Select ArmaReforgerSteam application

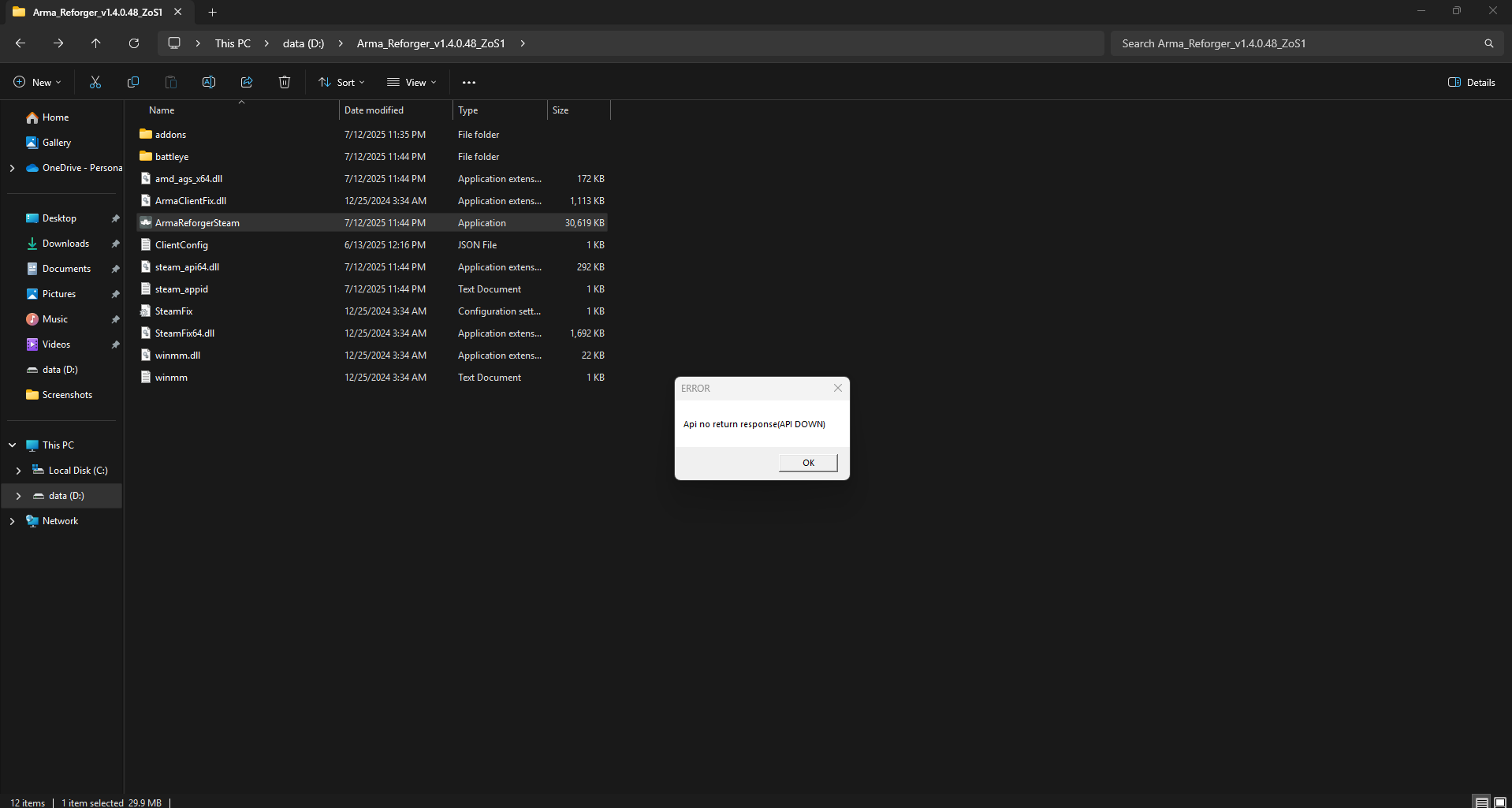pos(372,223)
